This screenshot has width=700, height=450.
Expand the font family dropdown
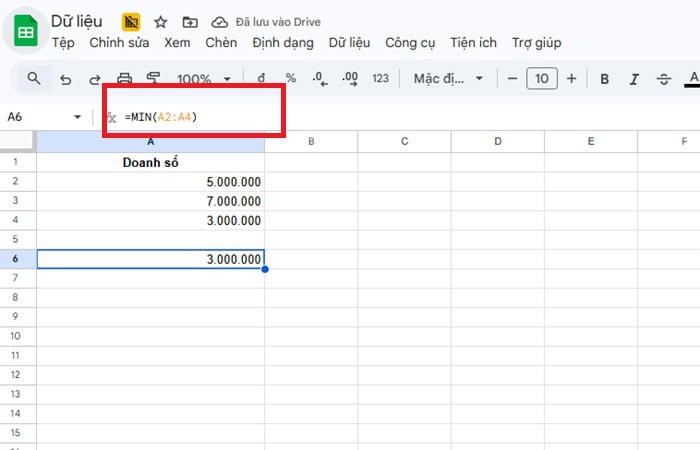coord(448,78)
